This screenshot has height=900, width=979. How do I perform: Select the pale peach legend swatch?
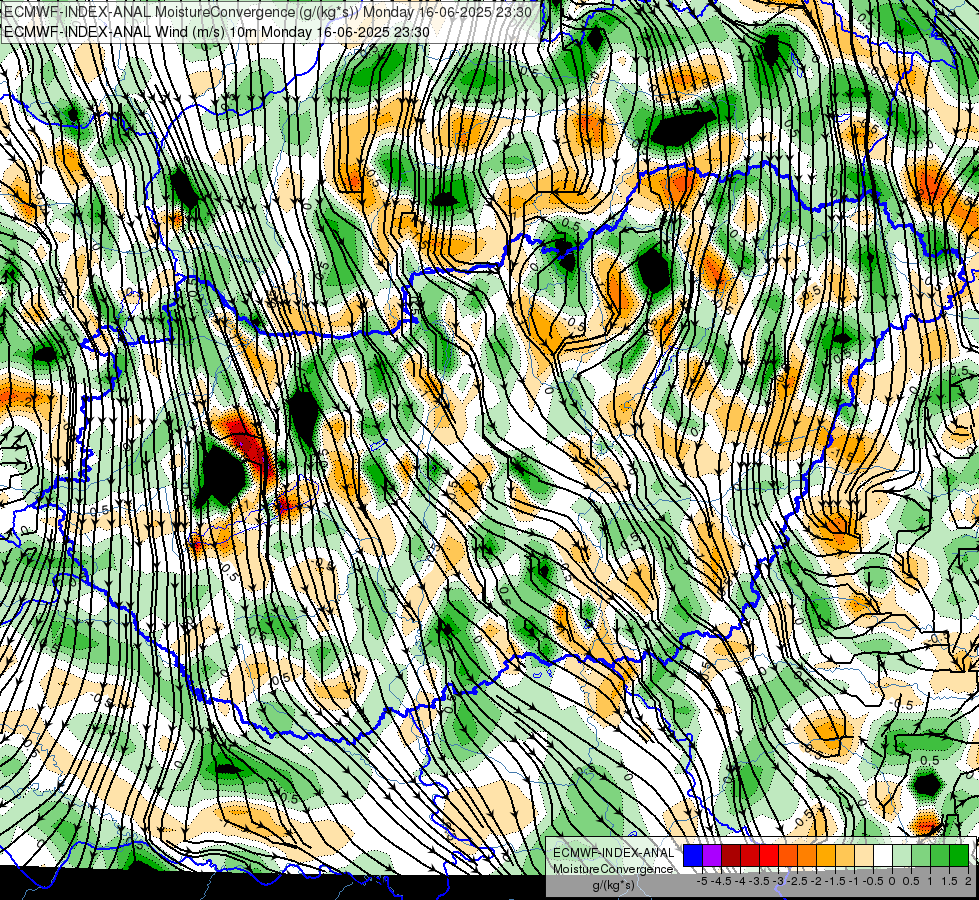864,856
